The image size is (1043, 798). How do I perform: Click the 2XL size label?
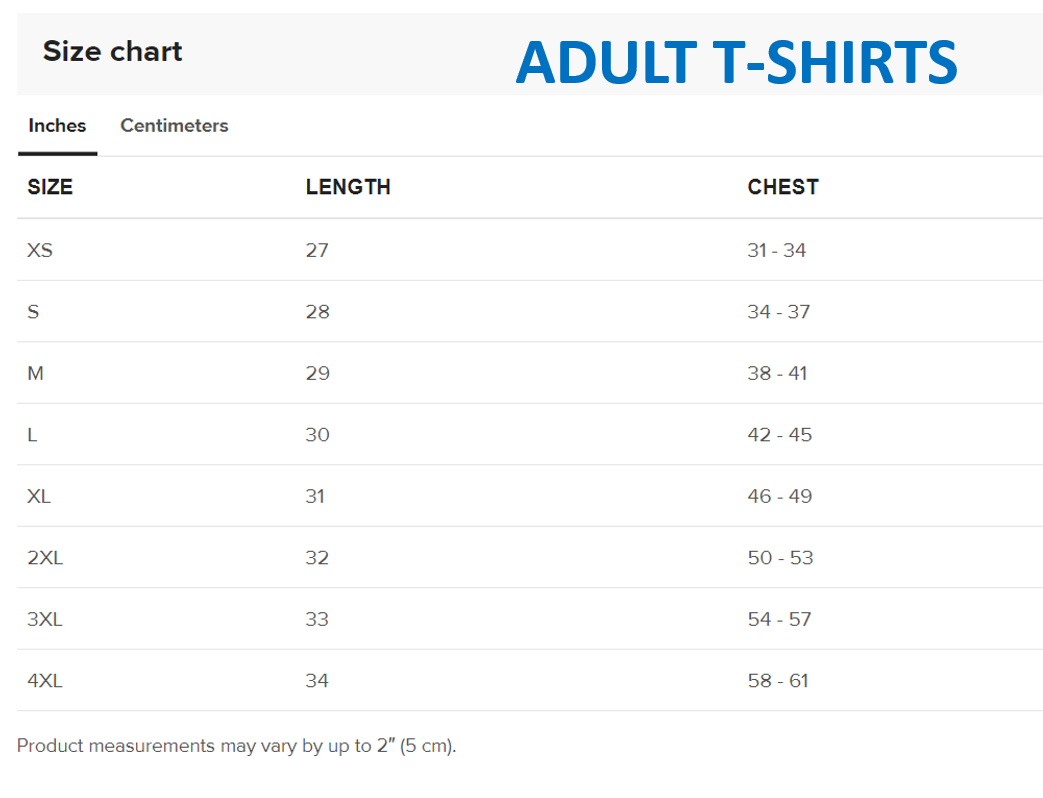pos(45,558)
